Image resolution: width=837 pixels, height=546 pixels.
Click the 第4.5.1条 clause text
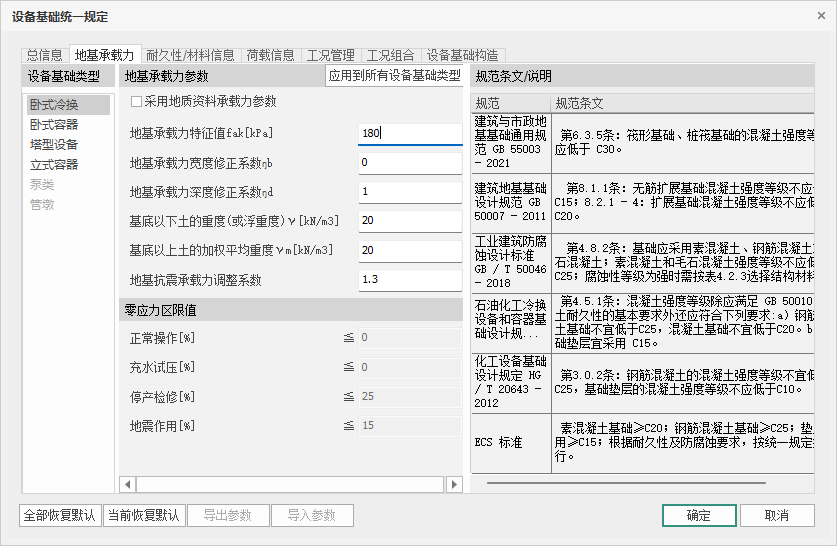coord(683,322)
